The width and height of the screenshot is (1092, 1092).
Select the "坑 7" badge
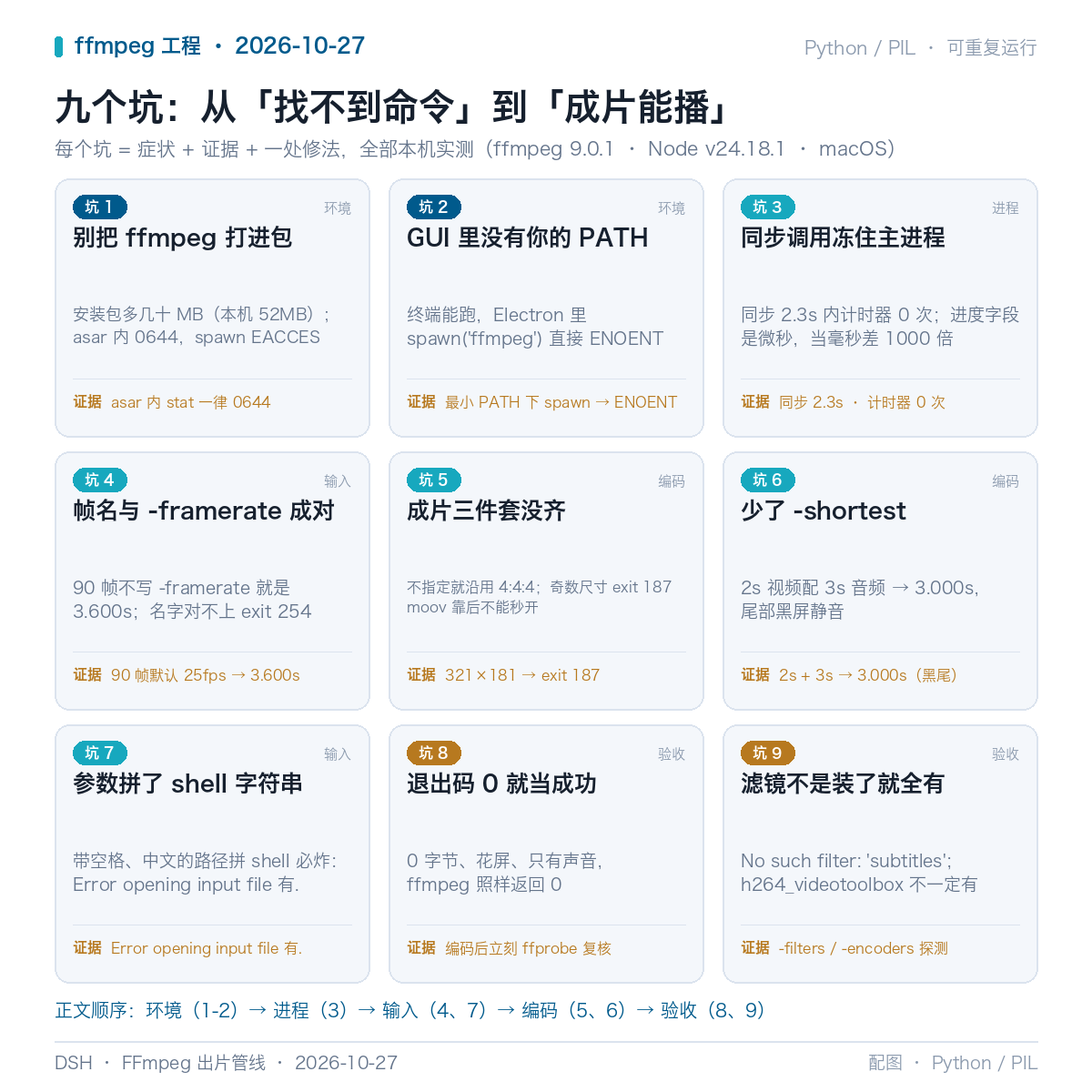click(100, 753)
